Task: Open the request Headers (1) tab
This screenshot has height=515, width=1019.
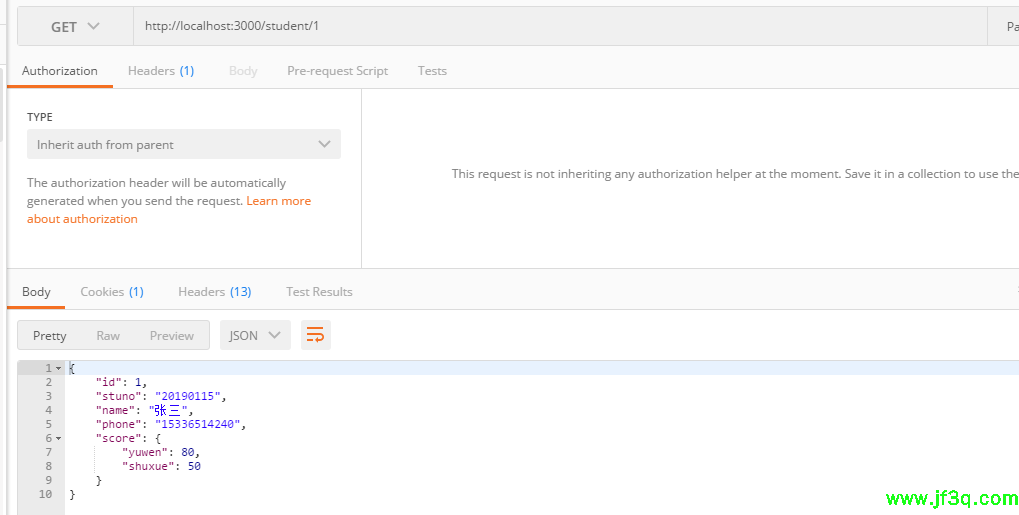Action: click(x=161, y=71)
